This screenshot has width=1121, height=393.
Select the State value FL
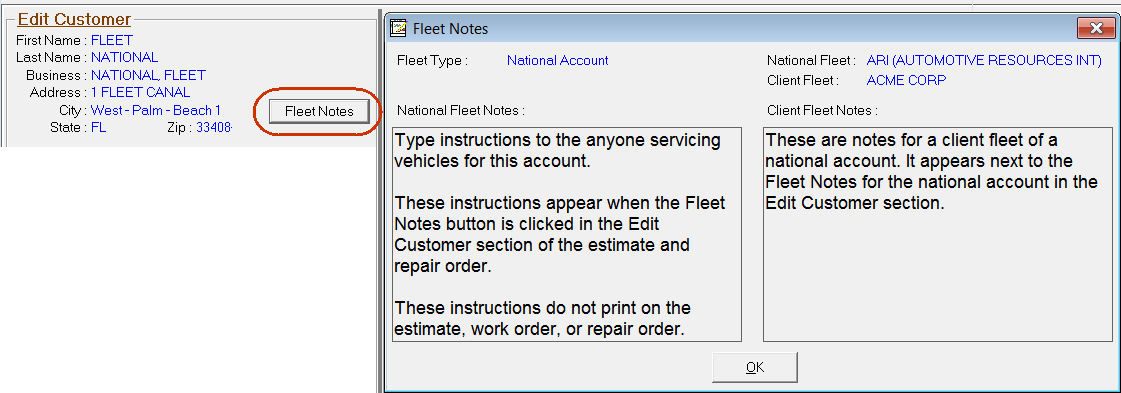click(x=99, y=127)
